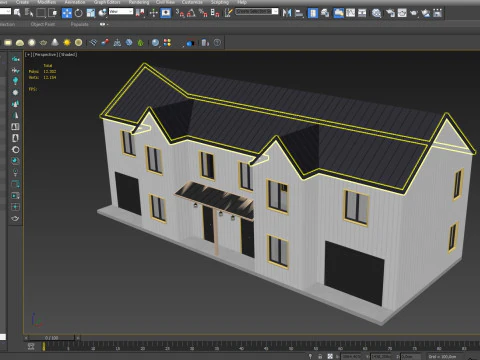Step time slider forward with right arrow
Image resolution: width=480 pixels, height=360 pixels.
[x=78, y=338]
